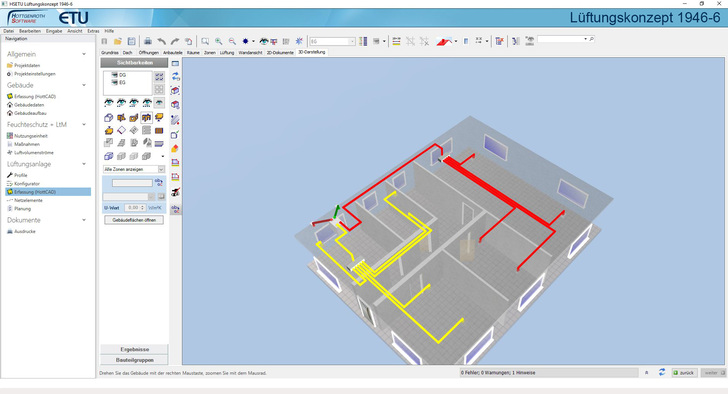This screenshot has height=394, width=728.
Task: Toggle the brown grid panel display icon
Action: 159,130
